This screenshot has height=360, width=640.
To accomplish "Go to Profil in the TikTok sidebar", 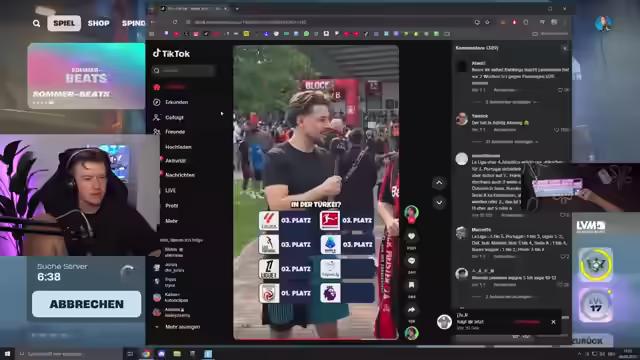I will pyautogui.click(x=171, y=206).
